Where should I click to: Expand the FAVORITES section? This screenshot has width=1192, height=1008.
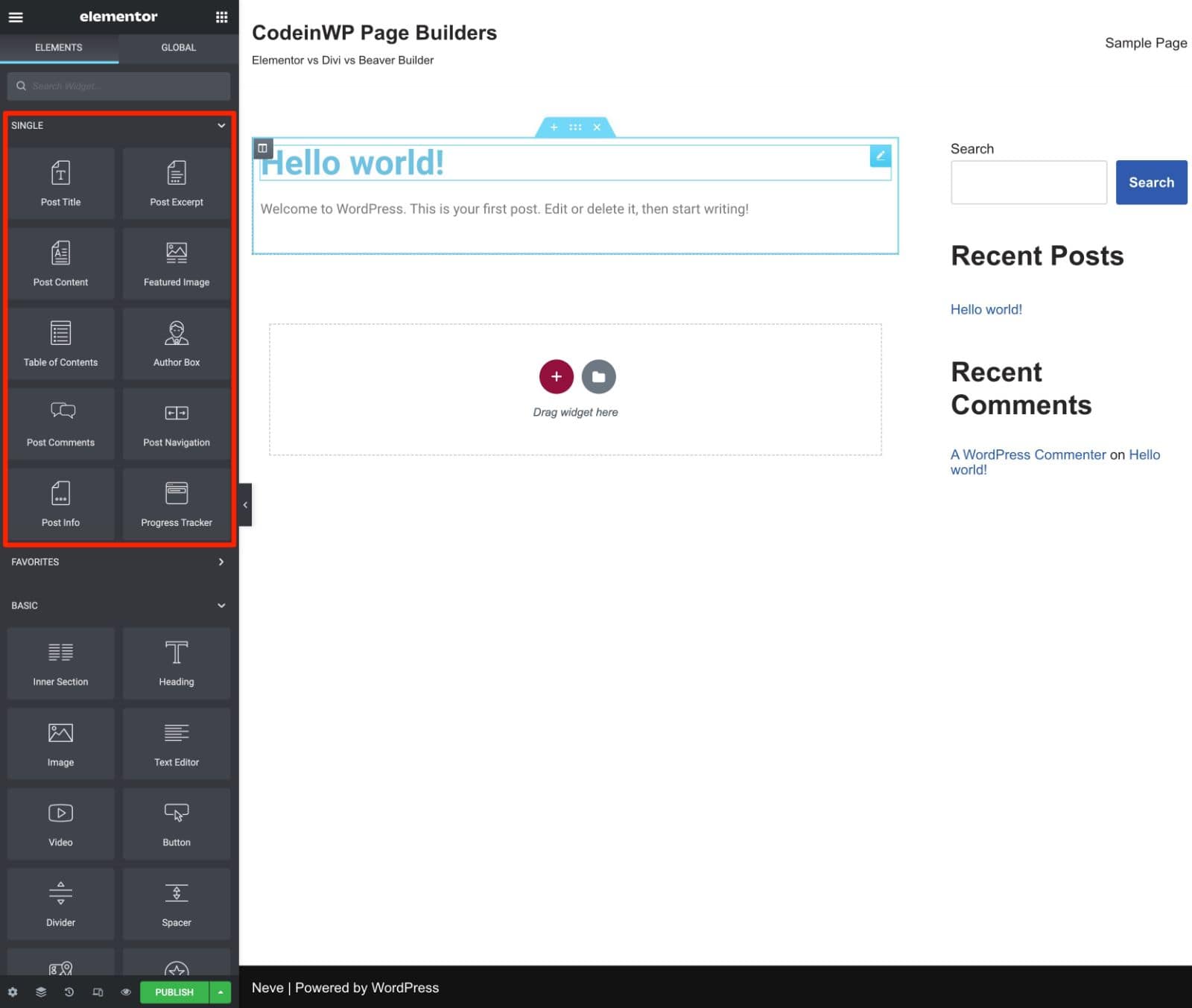221,562
